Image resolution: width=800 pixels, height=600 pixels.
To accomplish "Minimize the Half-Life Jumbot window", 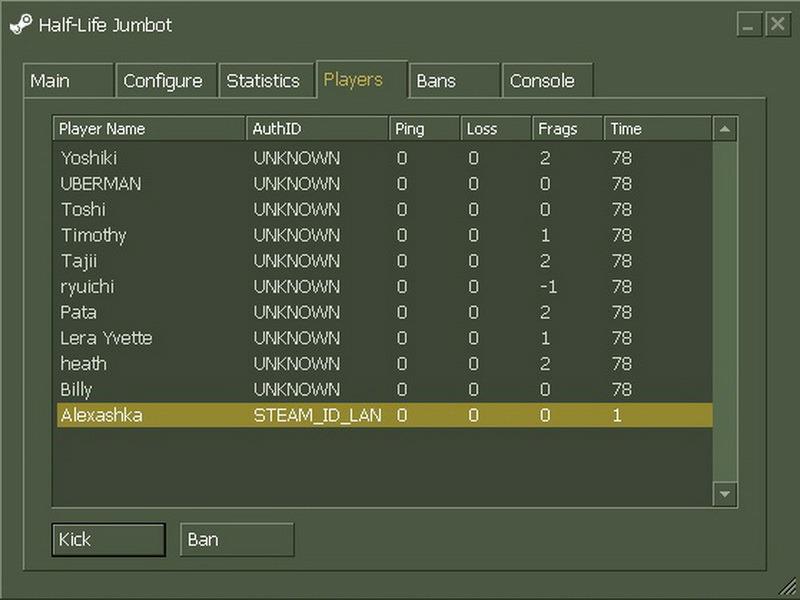I will (750, 25).
